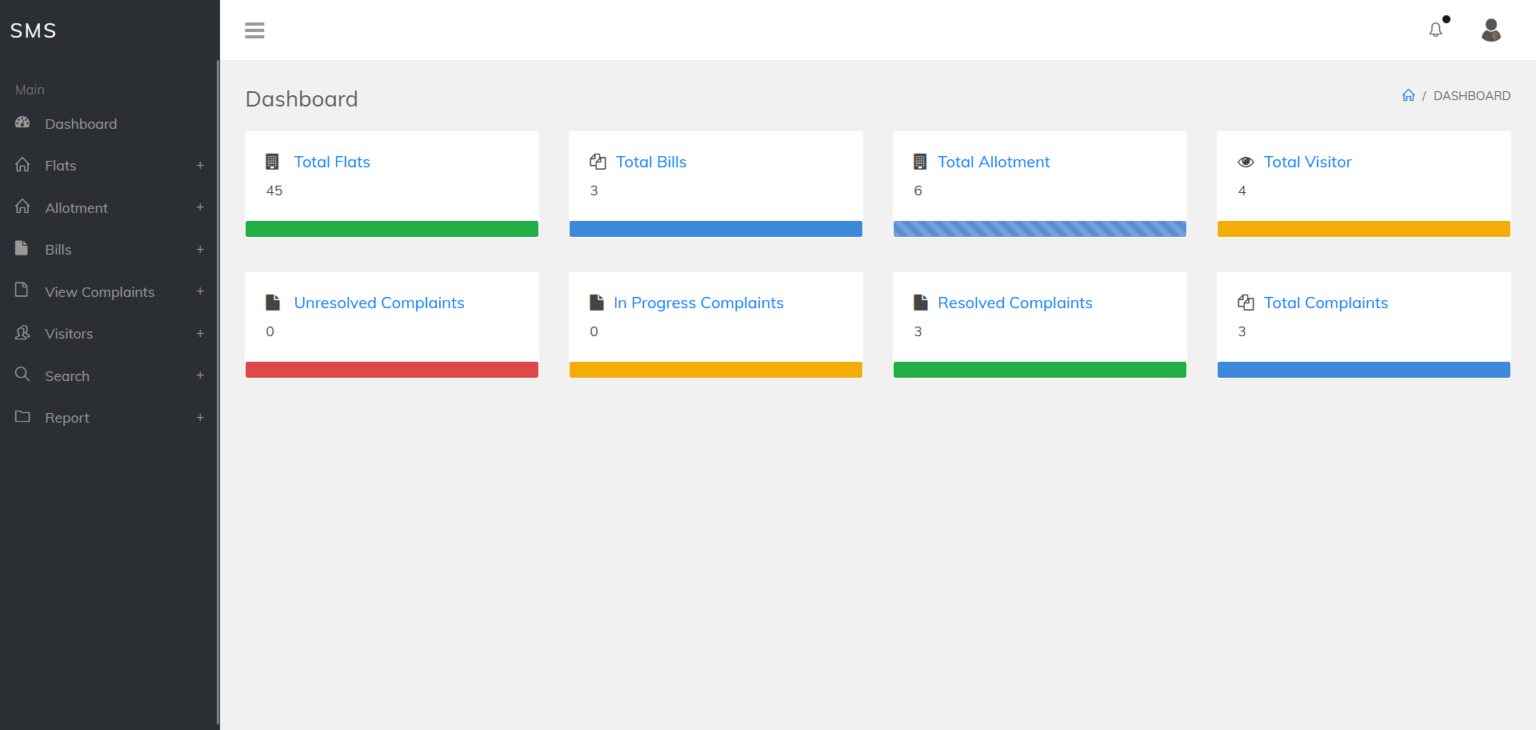
Task: Click the folder icon next to Report
Action: [22, 417]
